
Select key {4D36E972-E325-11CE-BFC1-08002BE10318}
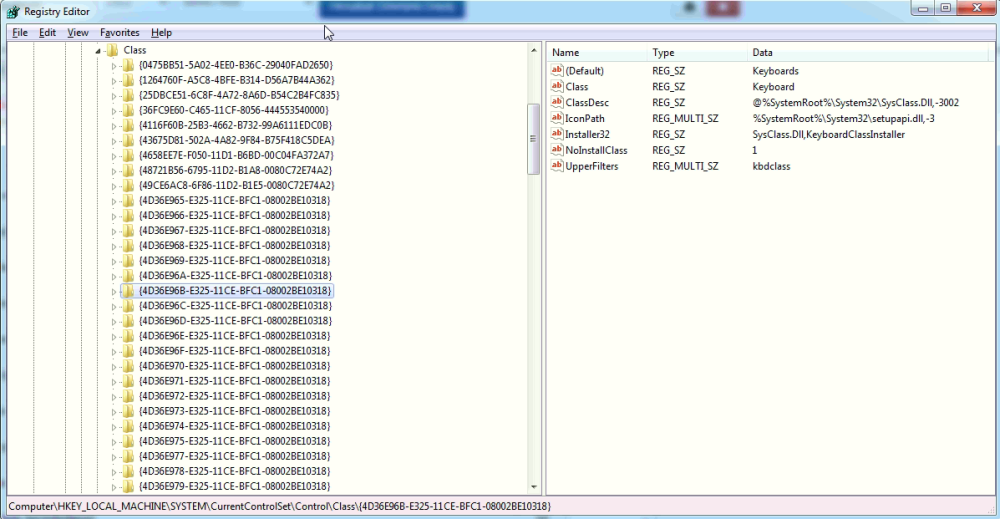coord(235,396)
